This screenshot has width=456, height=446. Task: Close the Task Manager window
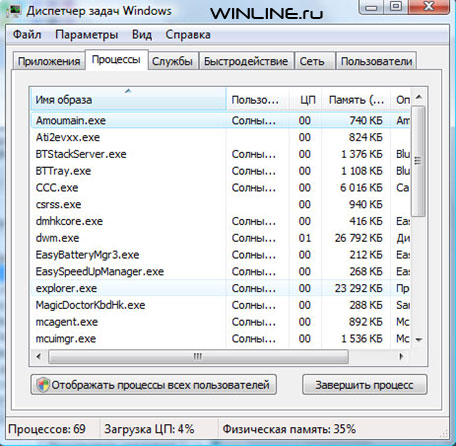(x=429, y=7)
